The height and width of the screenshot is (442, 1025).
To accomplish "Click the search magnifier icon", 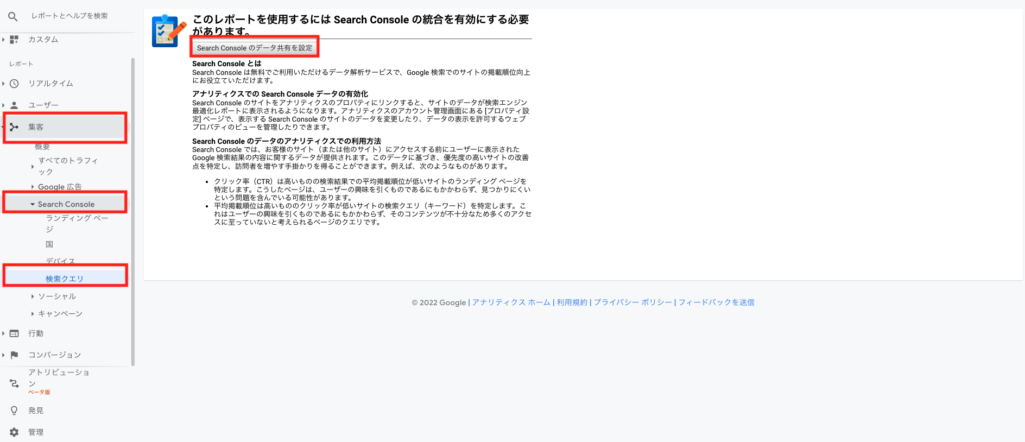I will click(12, 15).
